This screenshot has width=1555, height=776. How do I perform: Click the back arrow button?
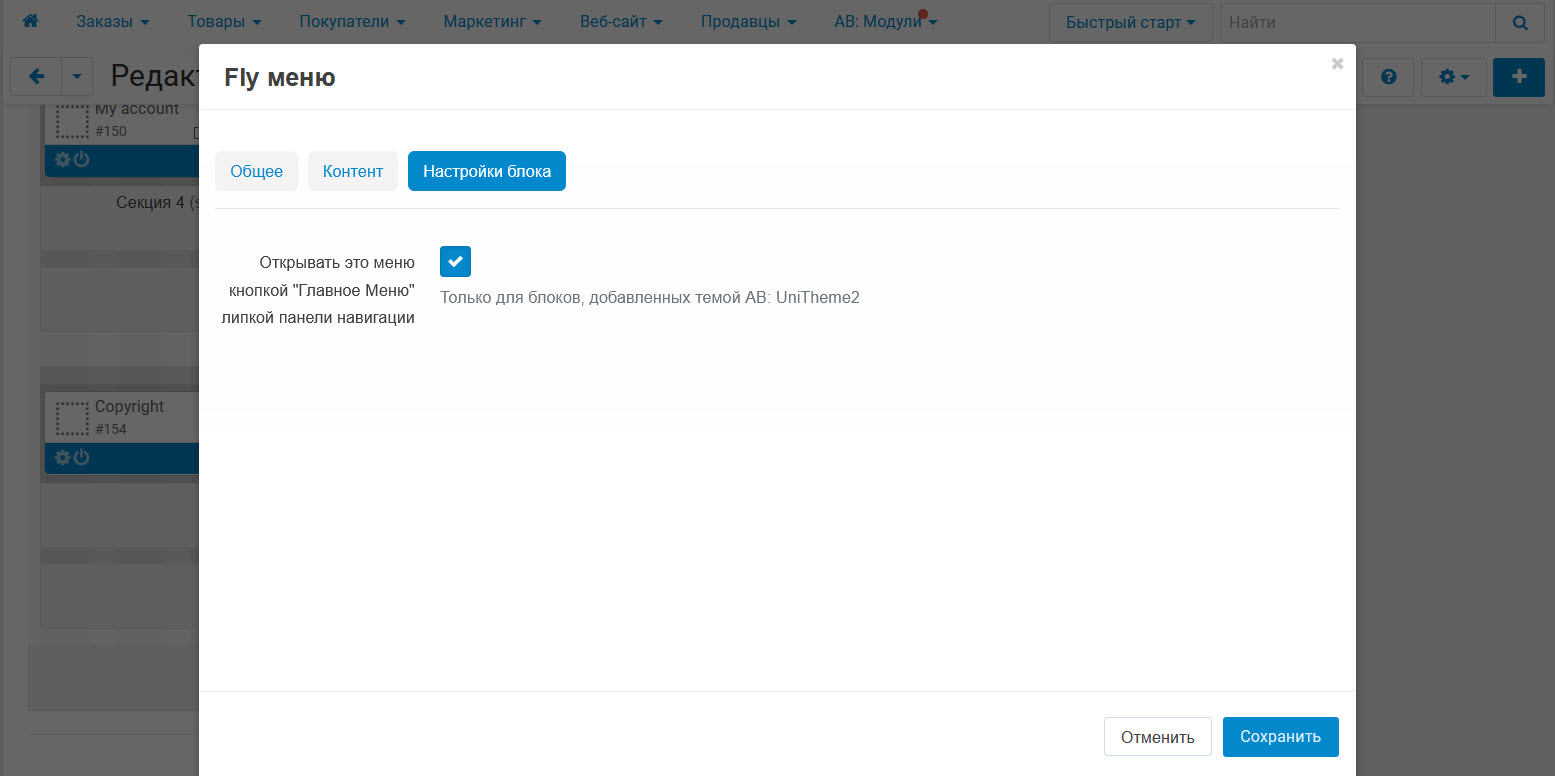point(36,76)
